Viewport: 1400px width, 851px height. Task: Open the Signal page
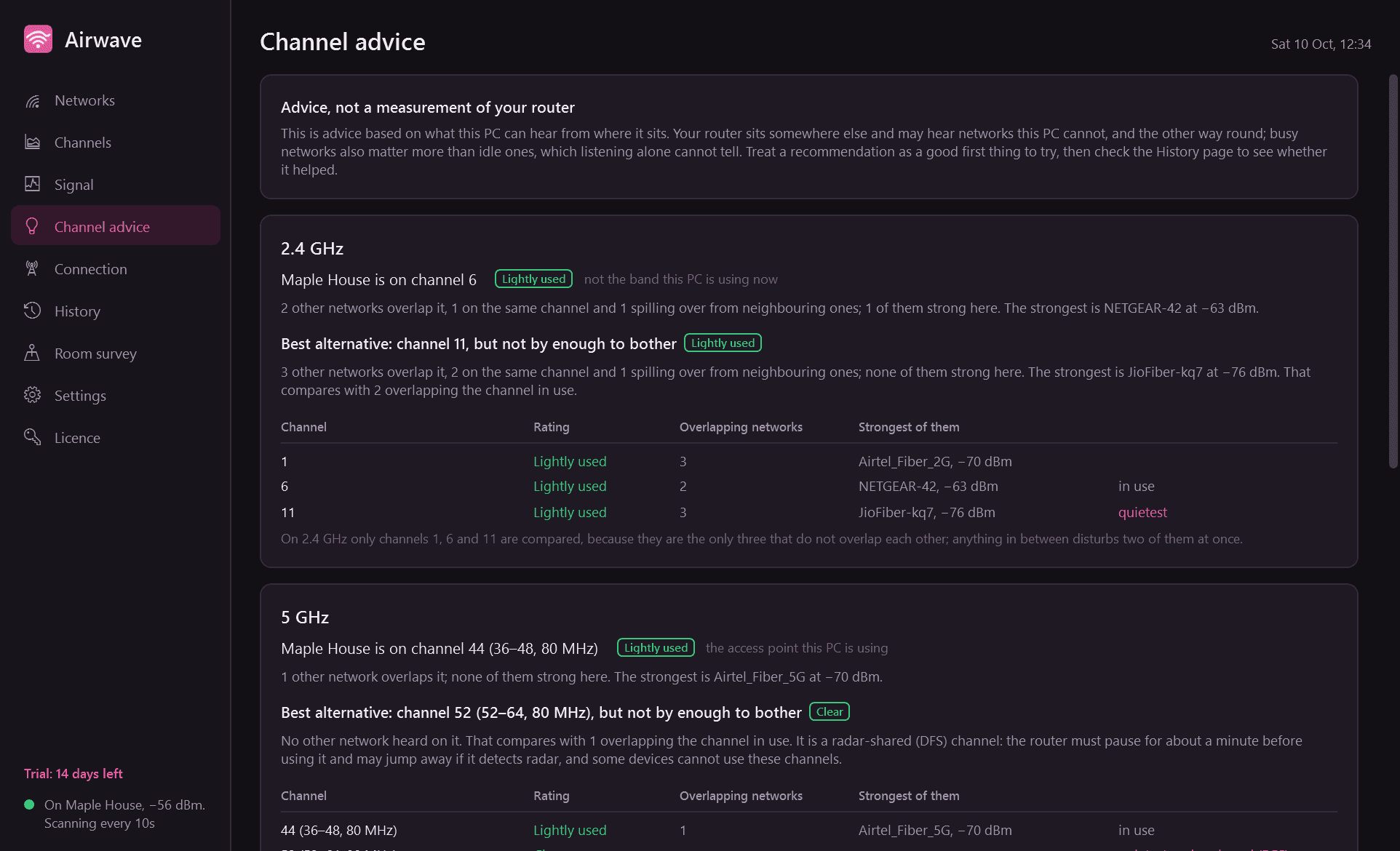tap(116, 185)
